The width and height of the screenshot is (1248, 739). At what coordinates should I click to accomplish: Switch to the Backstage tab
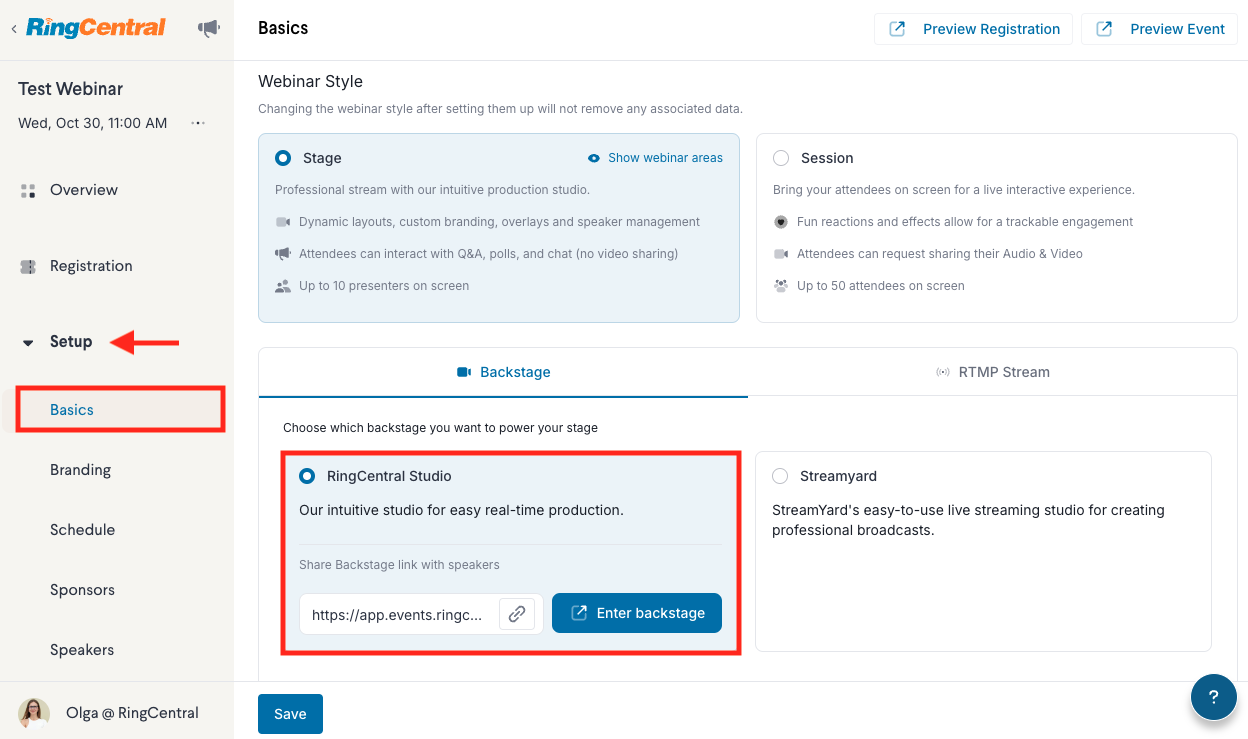point(503,372)
